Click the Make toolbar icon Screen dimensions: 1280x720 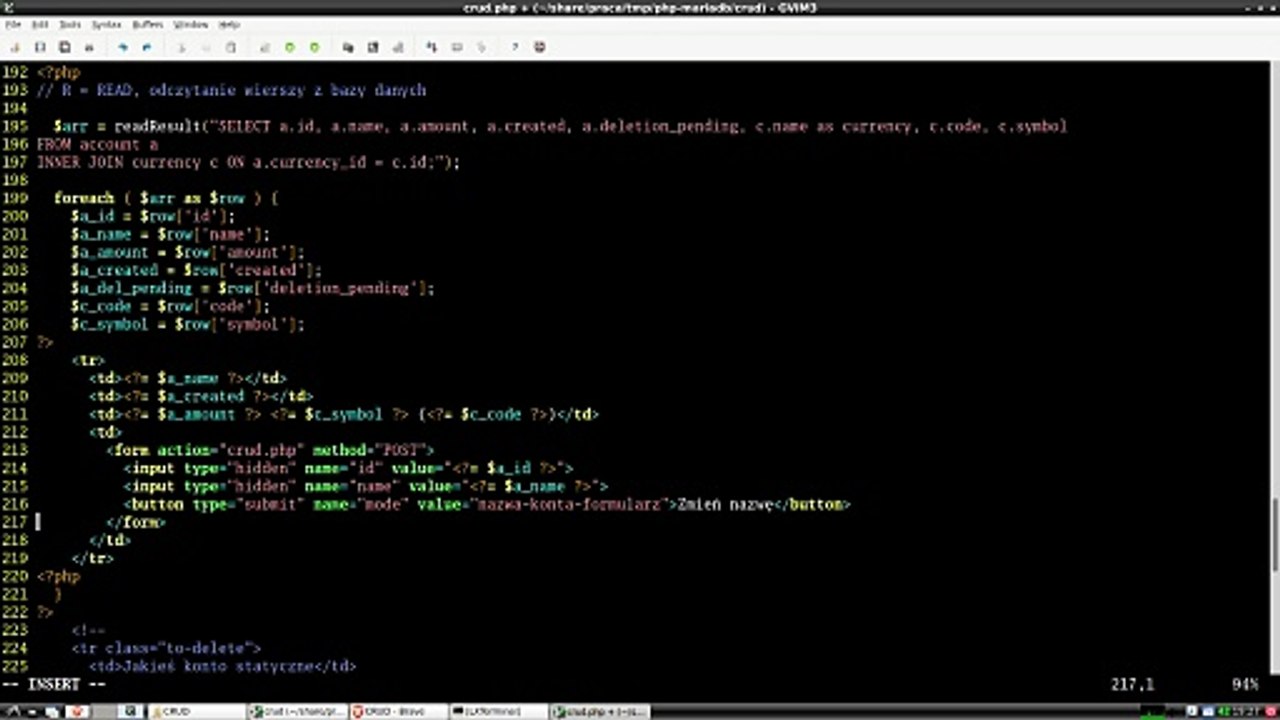click(x=432, y=47)
